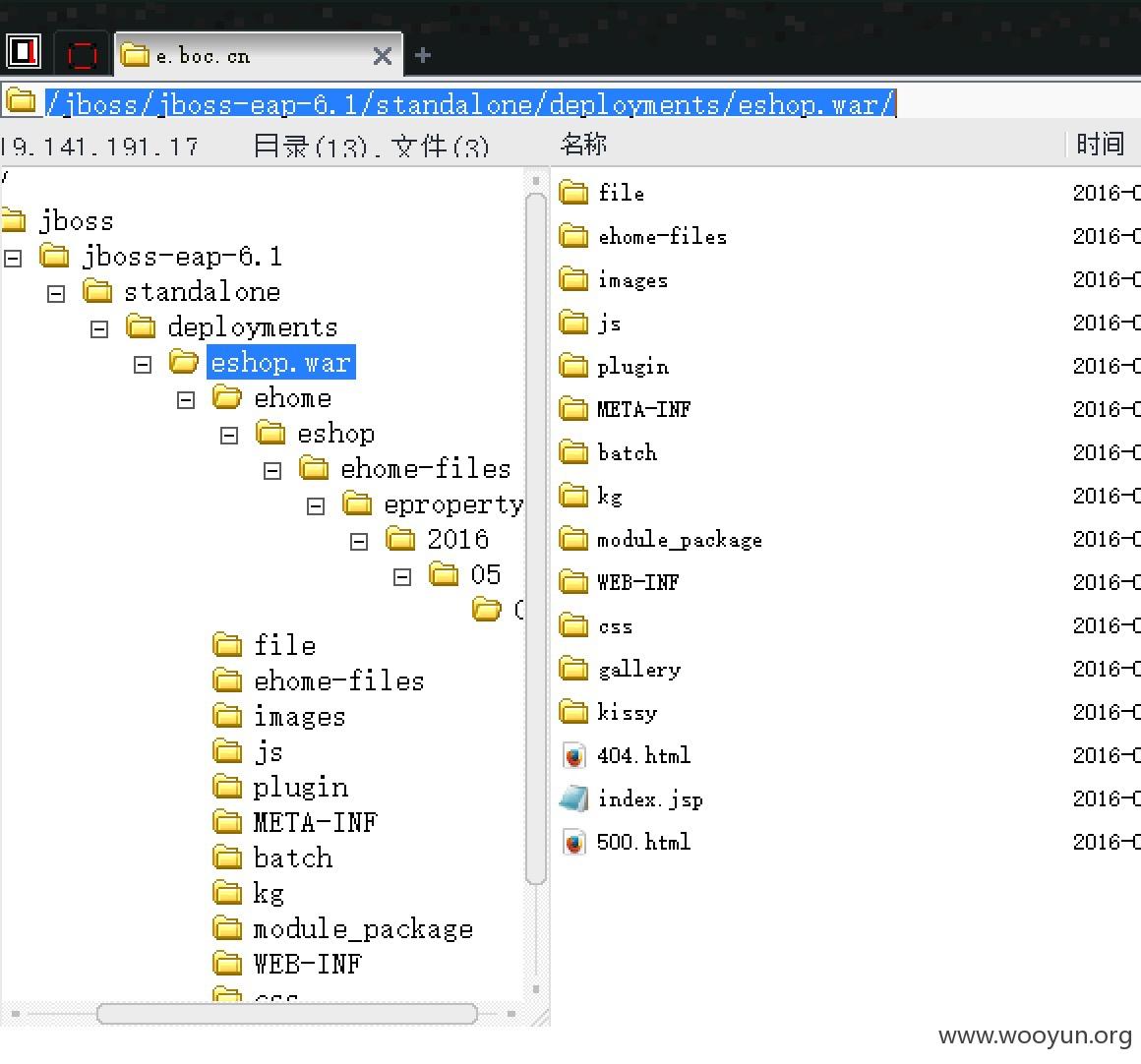The height and width of the screenshot is (1064, 1141).
Task: Collapse the standalone tree node
Action: click(56, 294)
